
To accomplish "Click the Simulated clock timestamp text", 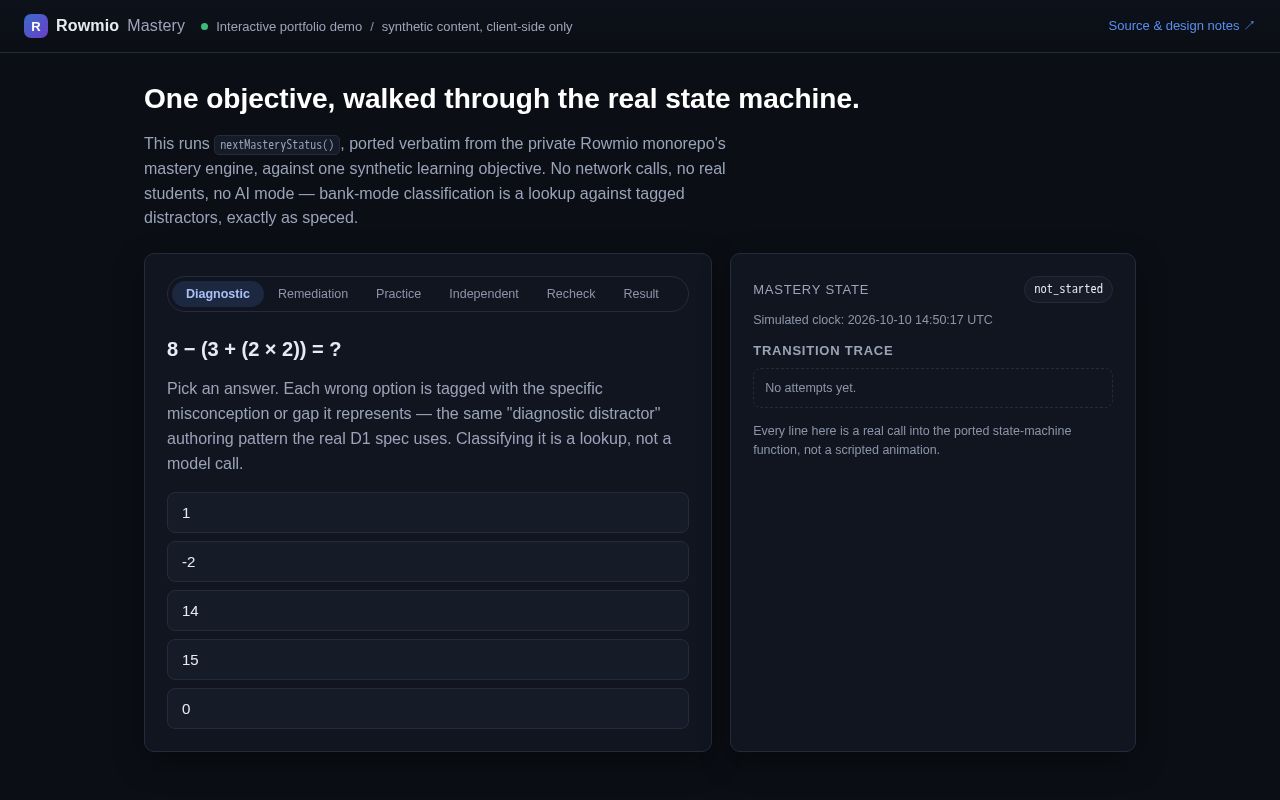I will pos(873,320).
